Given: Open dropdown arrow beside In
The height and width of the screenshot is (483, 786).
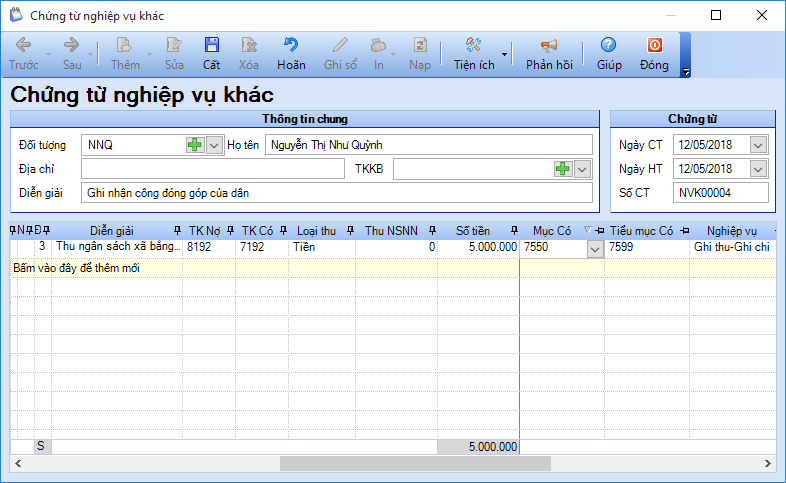Looking at the screenshot, I should tap(394, 54).
